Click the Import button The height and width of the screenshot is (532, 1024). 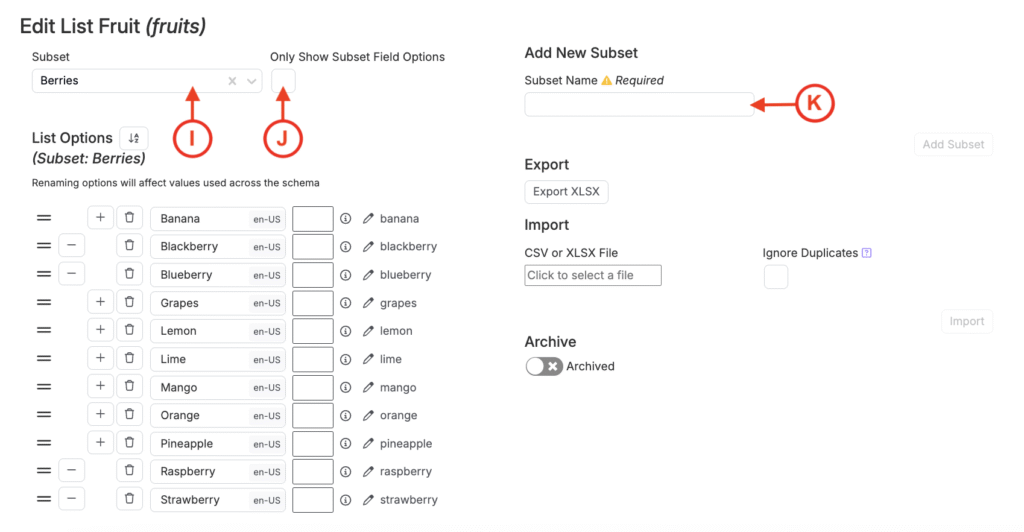(966, 321)
